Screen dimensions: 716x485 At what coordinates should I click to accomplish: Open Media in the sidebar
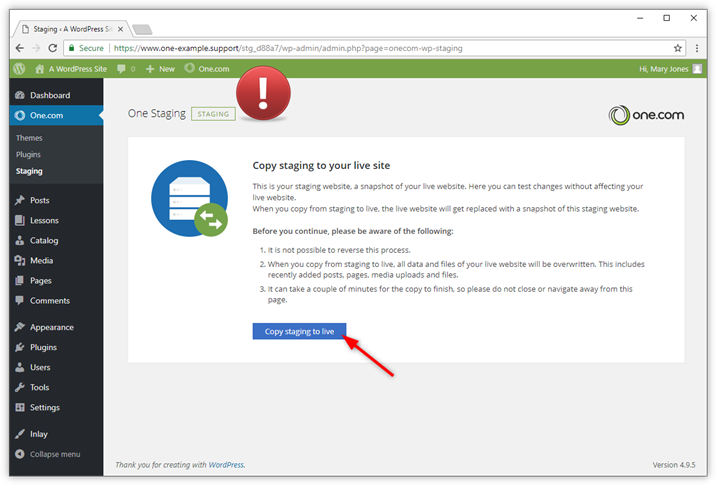click(56, 261)
